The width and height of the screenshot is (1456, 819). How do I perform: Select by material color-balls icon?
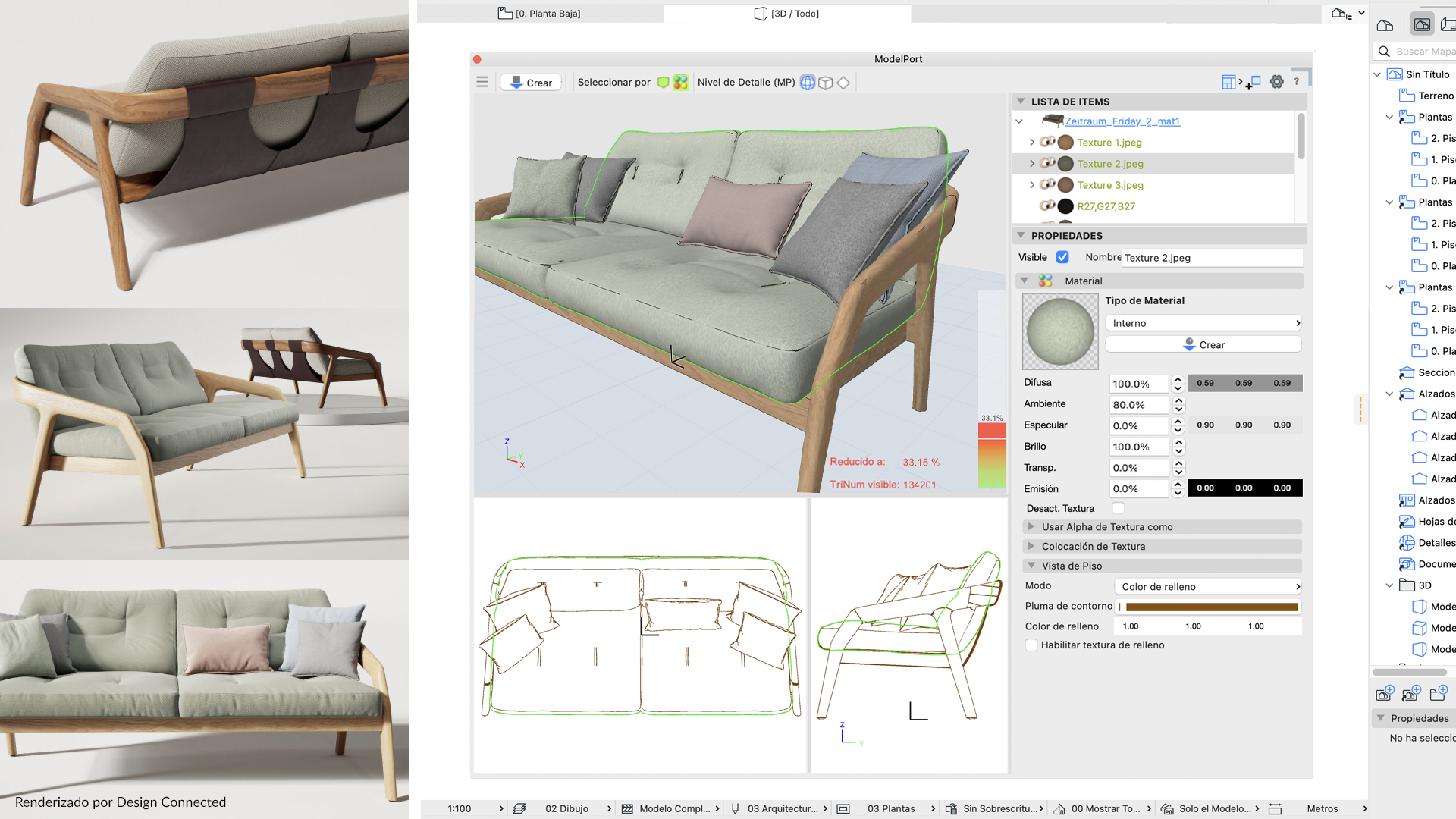coord(680,82)
